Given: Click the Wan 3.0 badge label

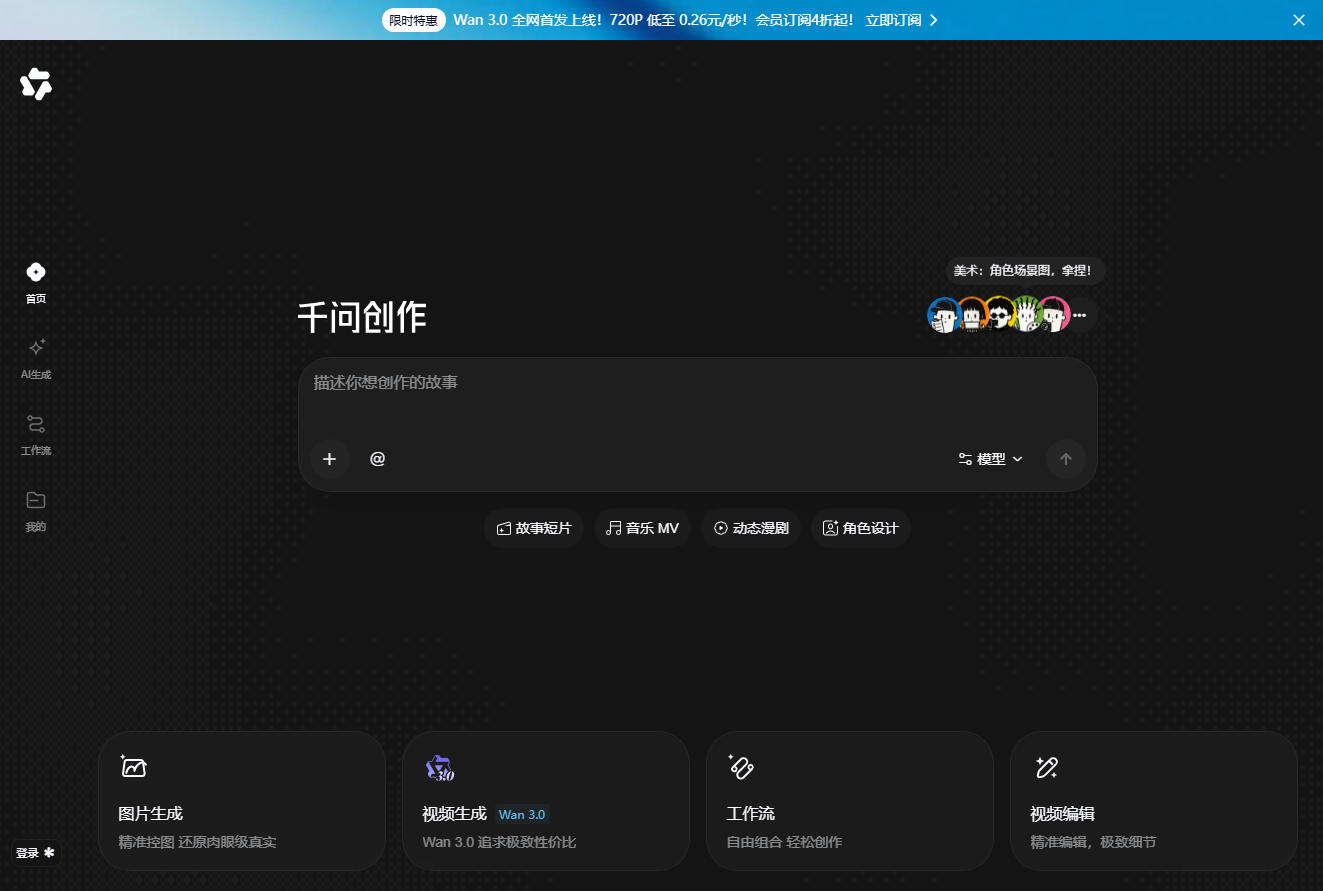Looking at the screenshot, I should [x=522, y=815].
